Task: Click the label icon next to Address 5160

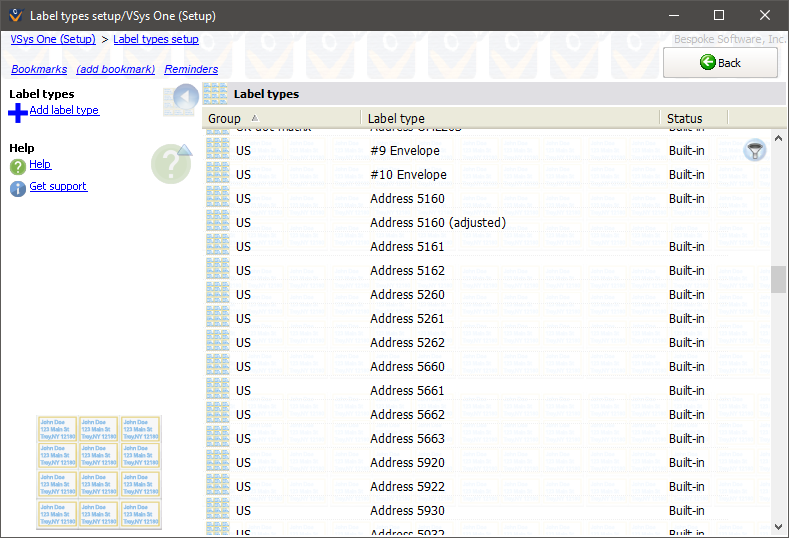Action: point(217,199)
